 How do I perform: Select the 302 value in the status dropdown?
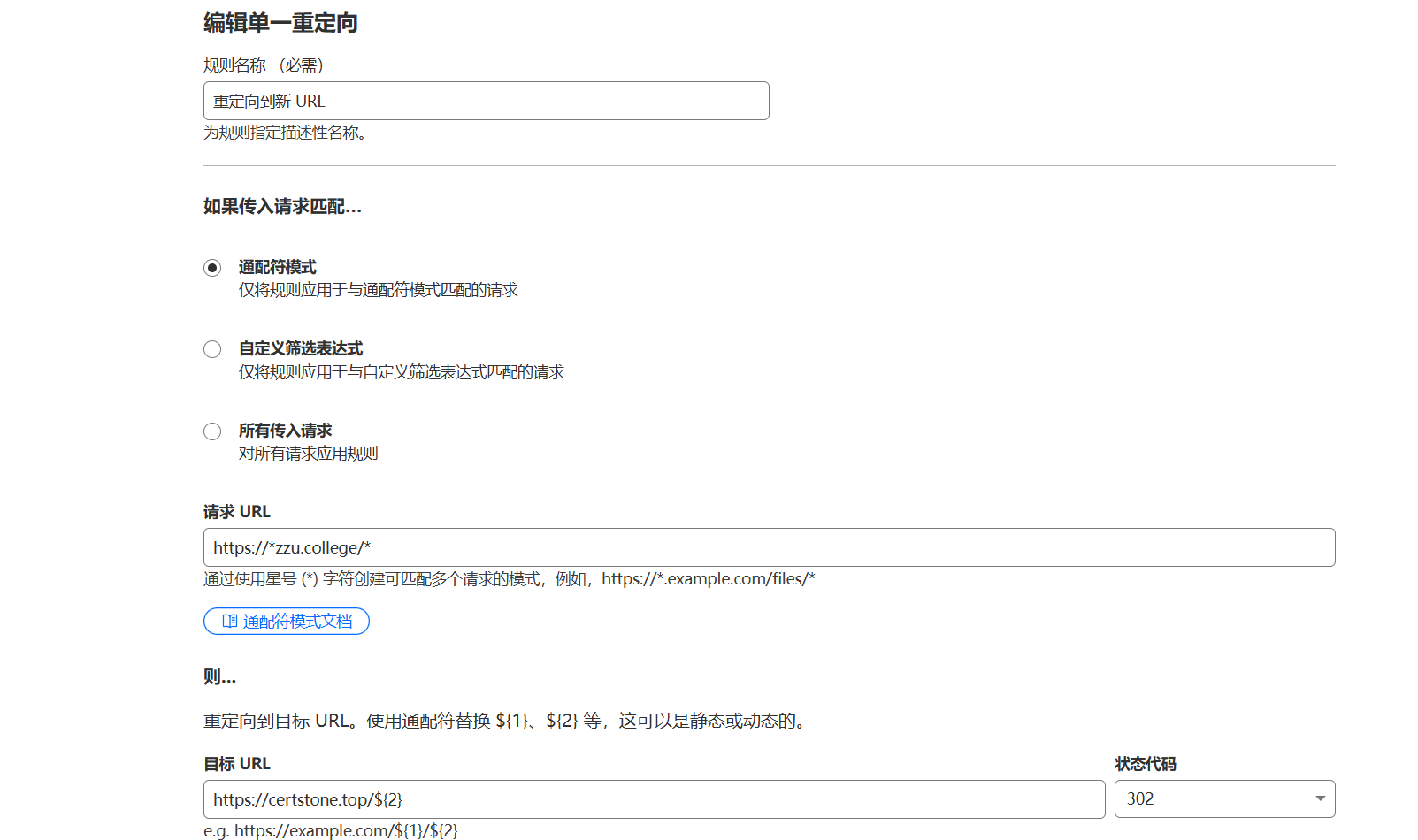1141,798
